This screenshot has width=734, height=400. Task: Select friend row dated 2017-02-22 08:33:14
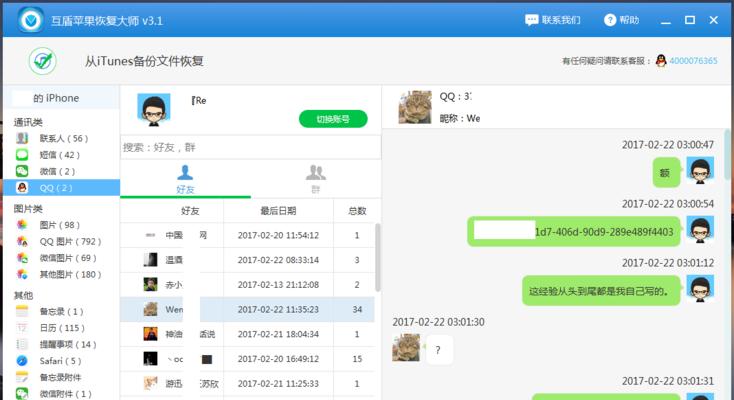[248, 260]
